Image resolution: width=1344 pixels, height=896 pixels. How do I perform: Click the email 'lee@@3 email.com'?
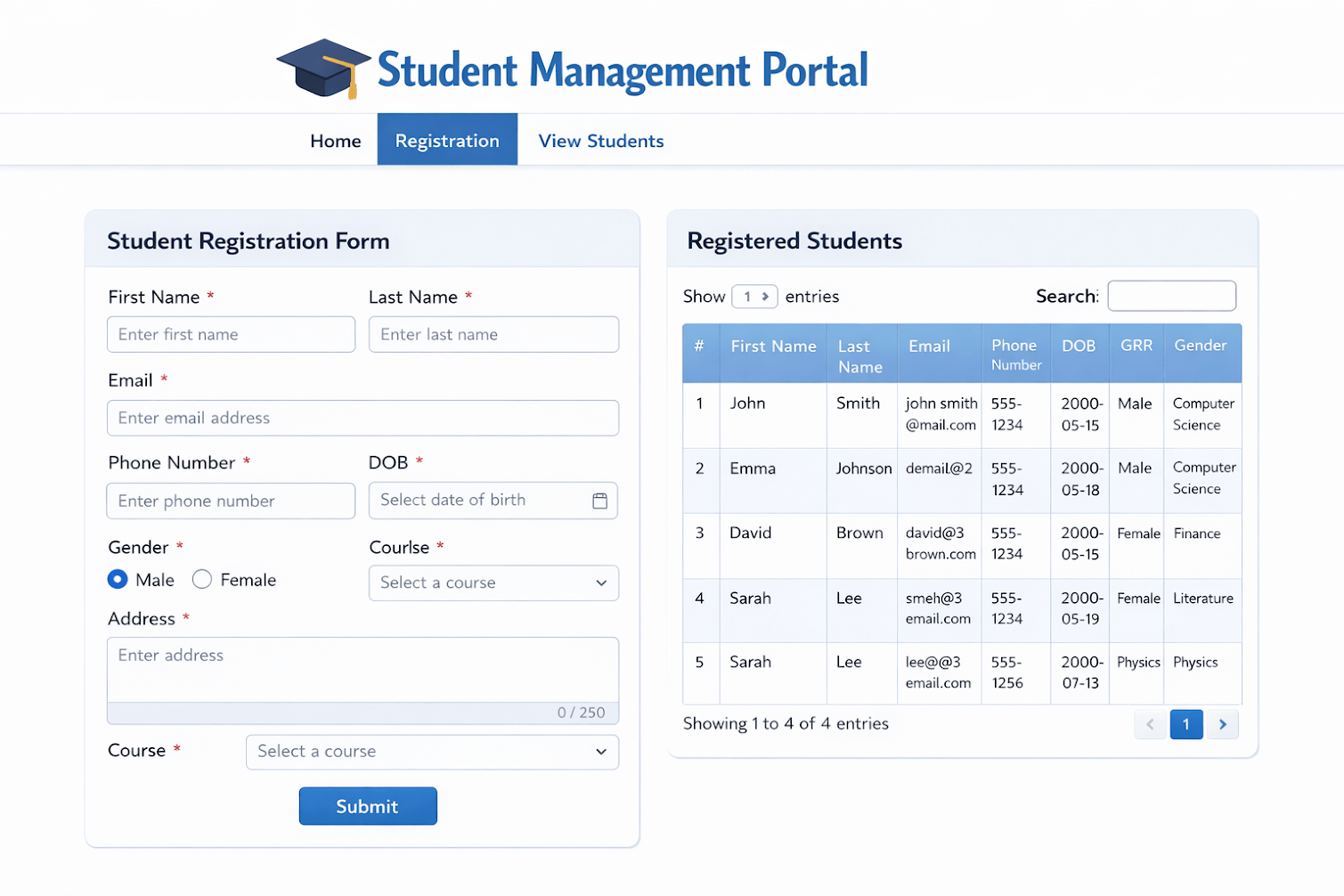pos(938,672)
